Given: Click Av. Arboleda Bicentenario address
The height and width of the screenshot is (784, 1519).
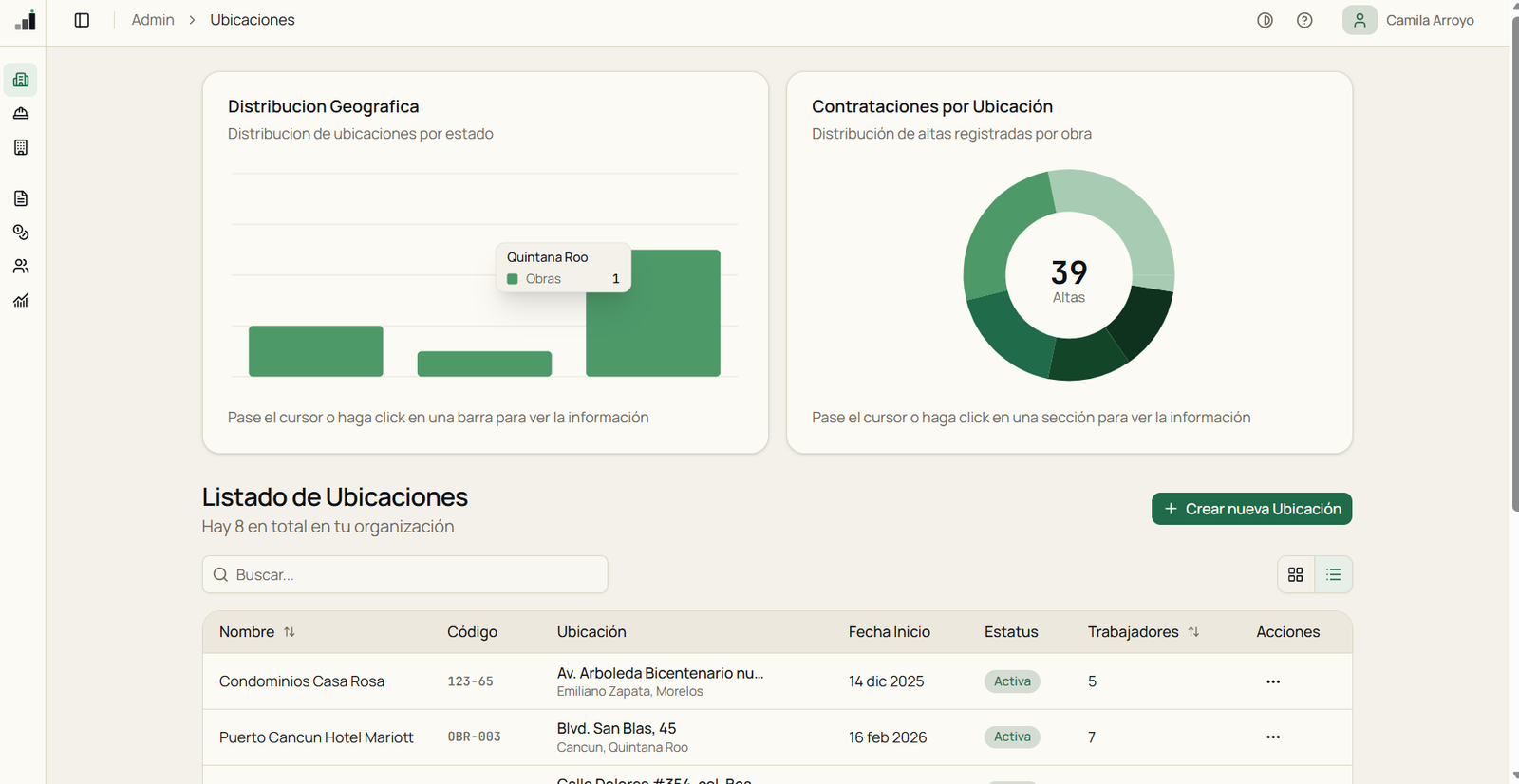Looking at the screenshot, I should click(x=660, y=673).
